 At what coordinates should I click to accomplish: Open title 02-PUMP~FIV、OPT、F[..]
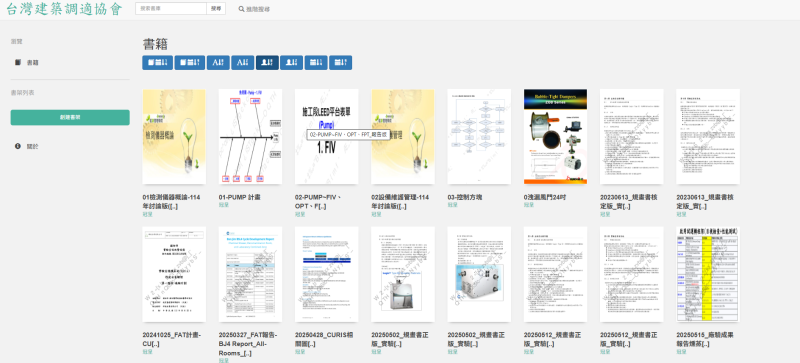coord(318,202)
